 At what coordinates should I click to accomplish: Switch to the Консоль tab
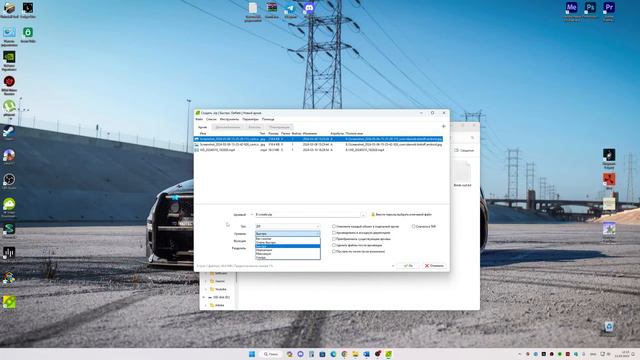click(254, 127)
